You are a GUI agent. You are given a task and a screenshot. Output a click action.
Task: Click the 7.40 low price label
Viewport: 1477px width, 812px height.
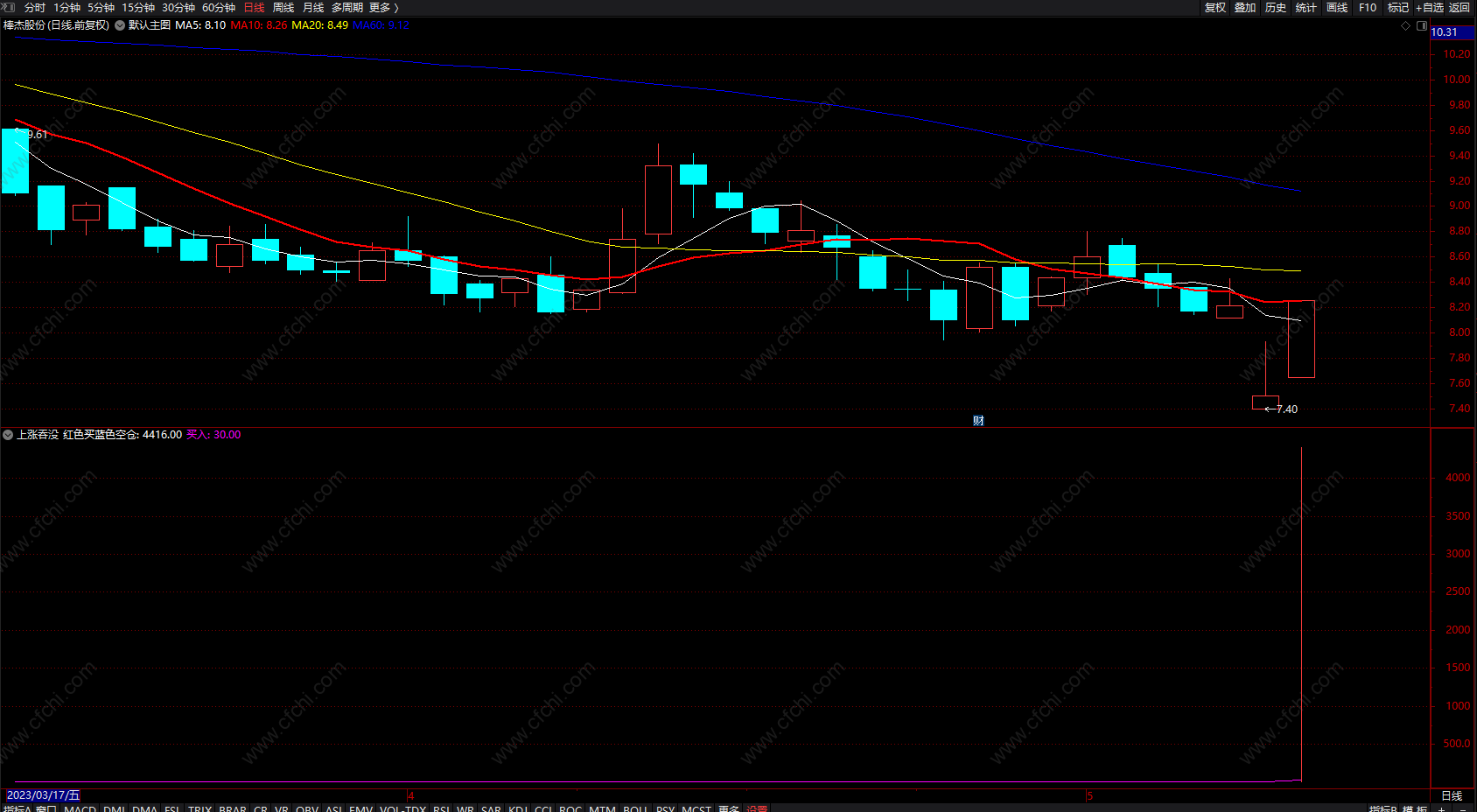pyautogui.click(x=1287, y=409)
